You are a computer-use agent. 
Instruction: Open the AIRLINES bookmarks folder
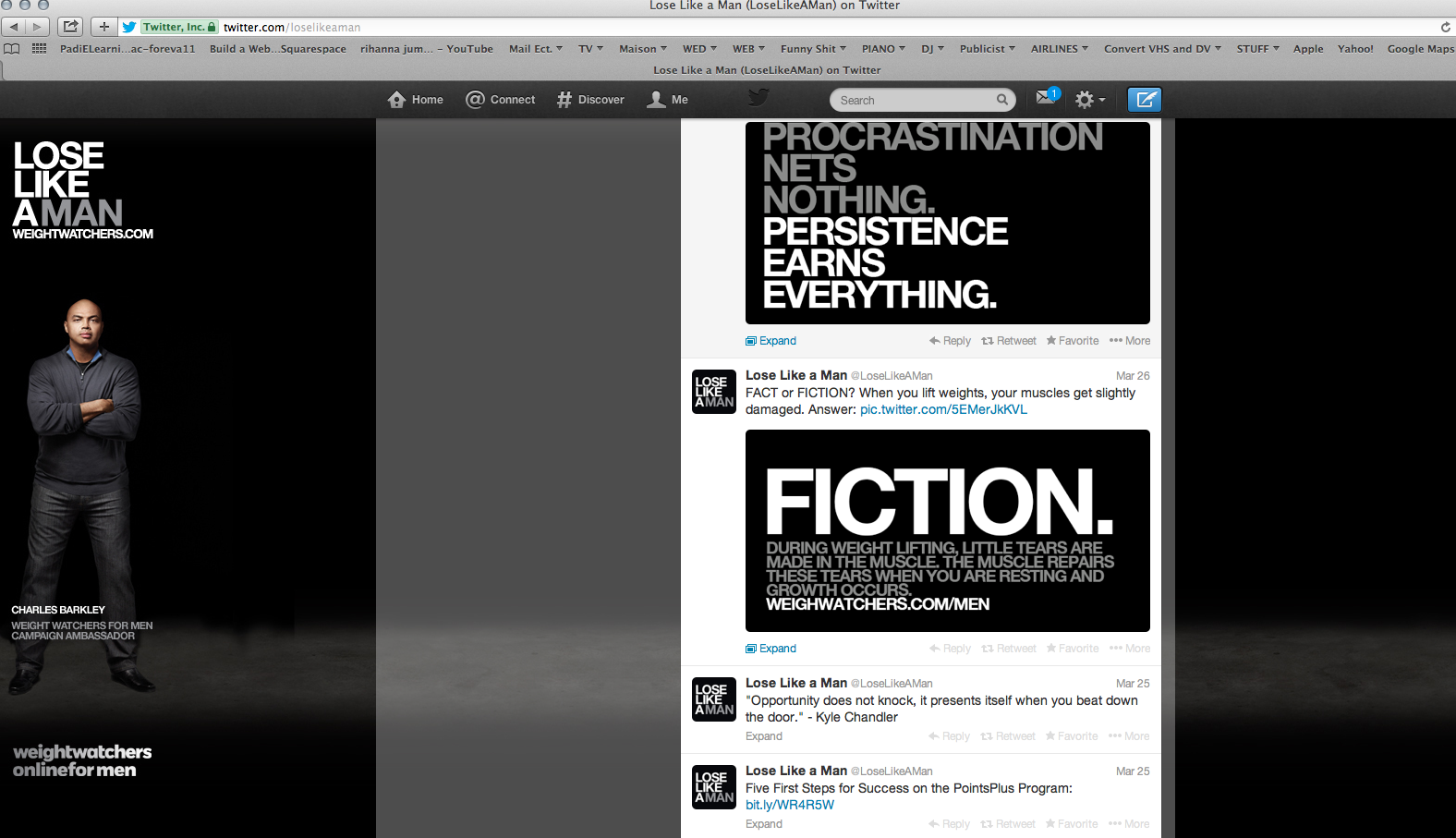point(1059,49)
